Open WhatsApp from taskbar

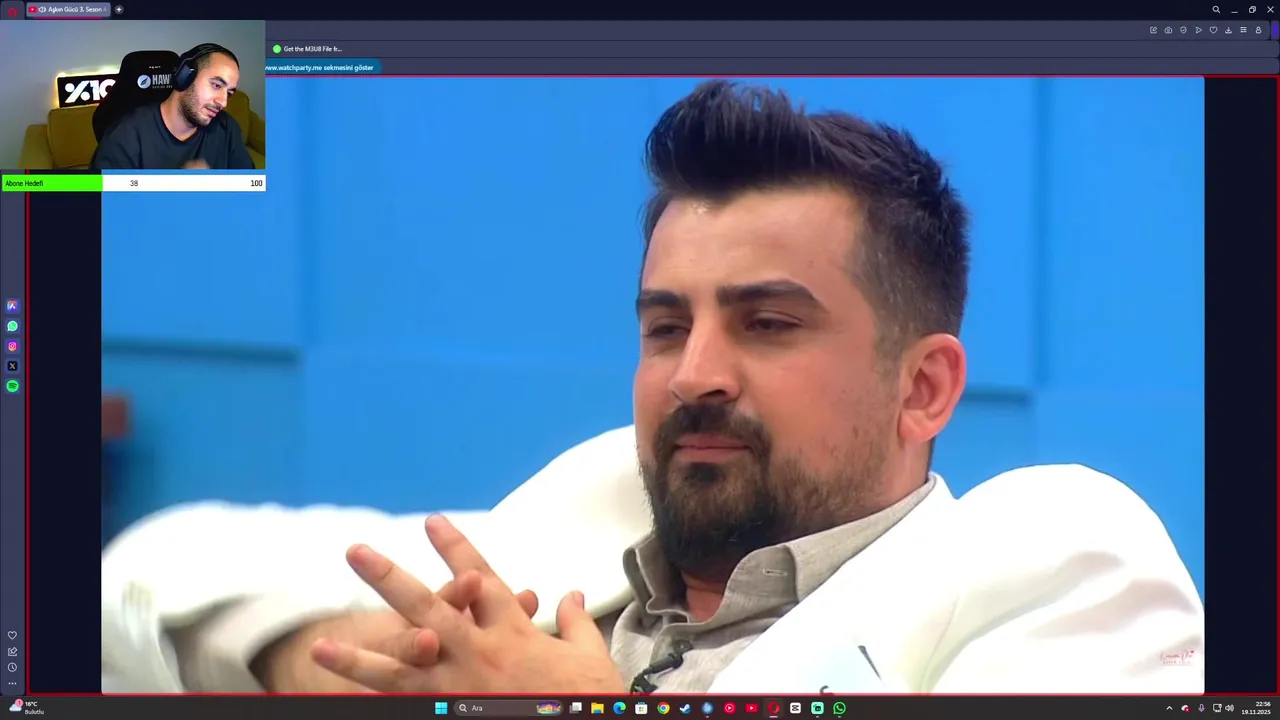[839, 708]
